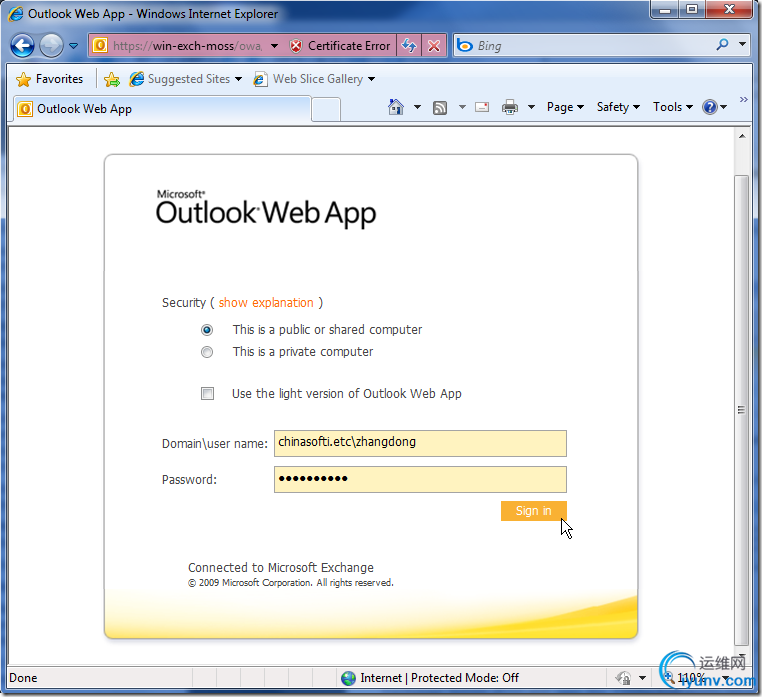Image resolution: width=762 pixels, height=697 pixels.
Task: Expand the Home button dropdown arrow
Action: click(x=417, y=107)
